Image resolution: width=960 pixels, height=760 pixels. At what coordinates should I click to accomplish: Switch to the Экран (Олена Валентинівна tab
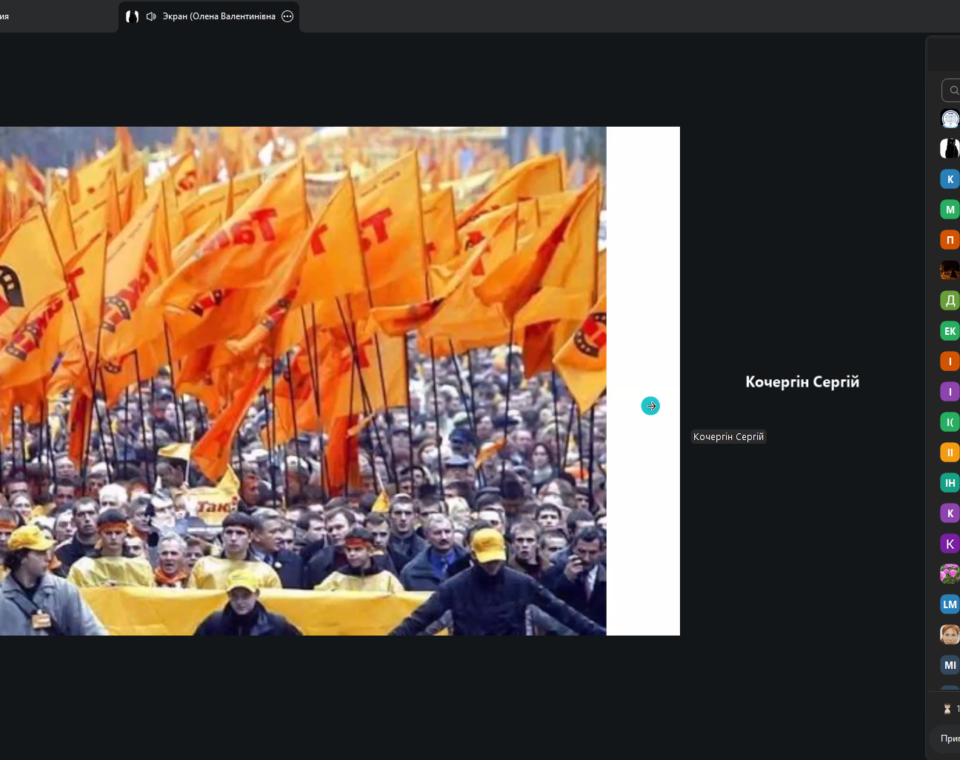click(209, 17)
